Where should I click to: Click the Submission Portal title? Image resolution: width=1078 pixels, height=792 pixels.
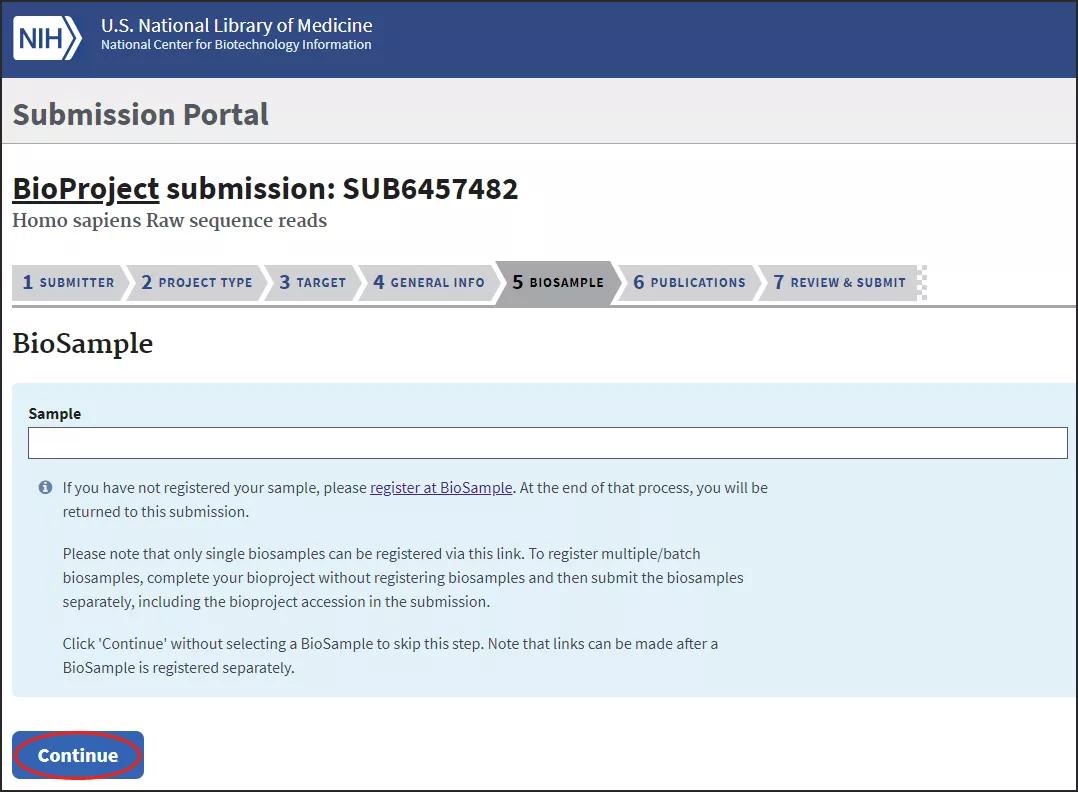click(141, 114)
